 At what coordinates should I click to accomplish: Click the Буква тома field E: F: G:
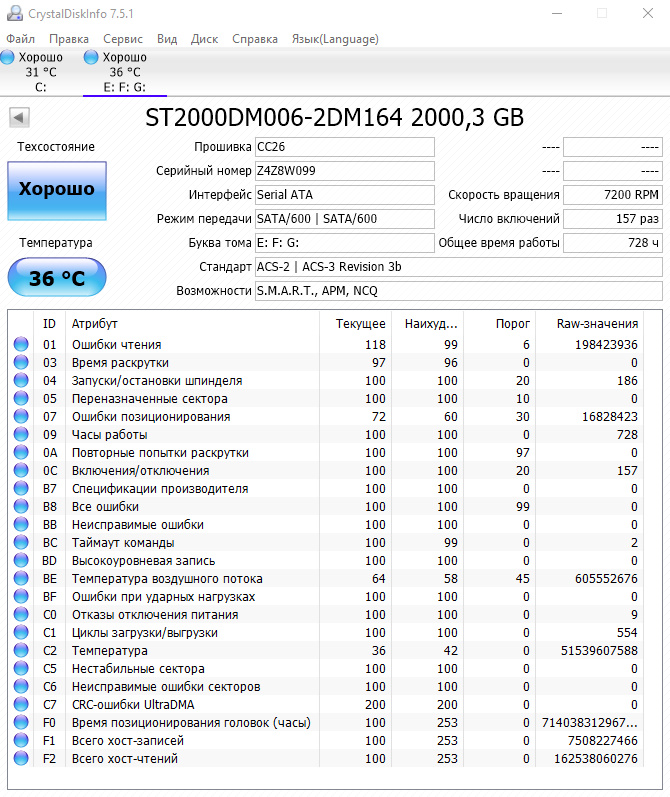(345, 242)
